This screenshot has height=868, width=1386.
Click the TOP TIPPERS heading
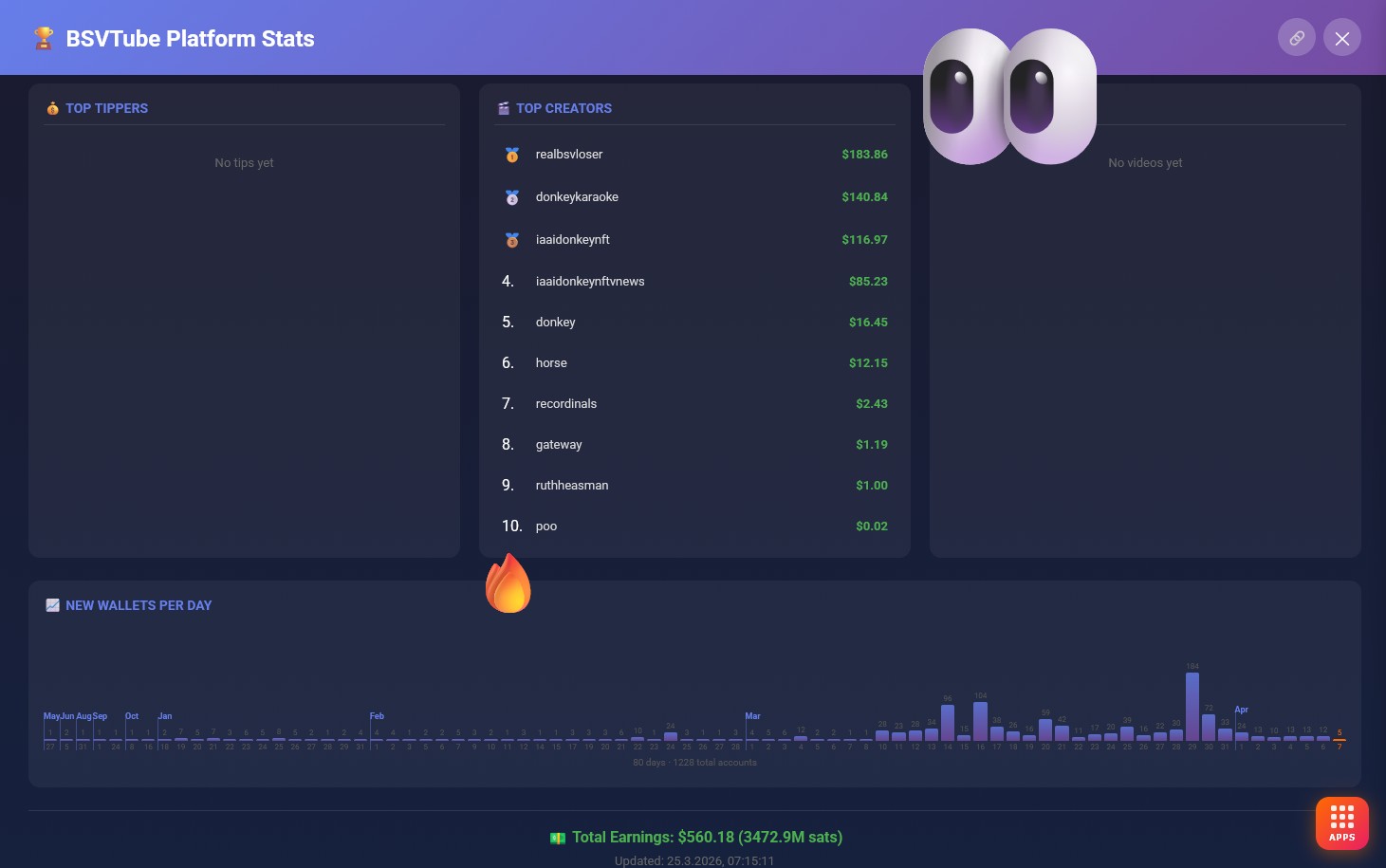pos(106,108)
